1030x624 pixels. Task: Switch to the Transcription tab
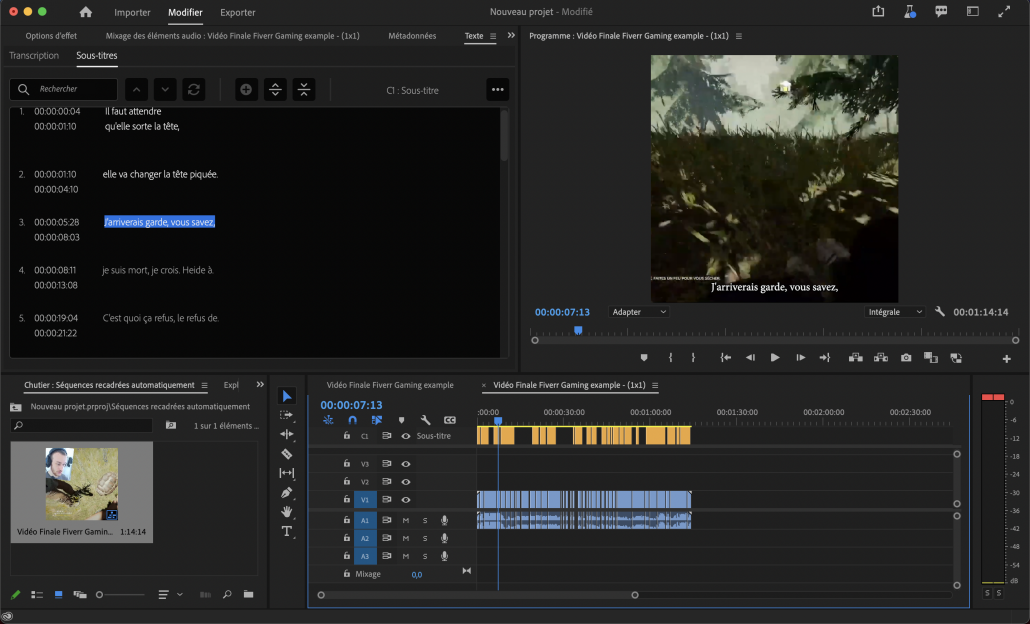[x=34, y=56]
